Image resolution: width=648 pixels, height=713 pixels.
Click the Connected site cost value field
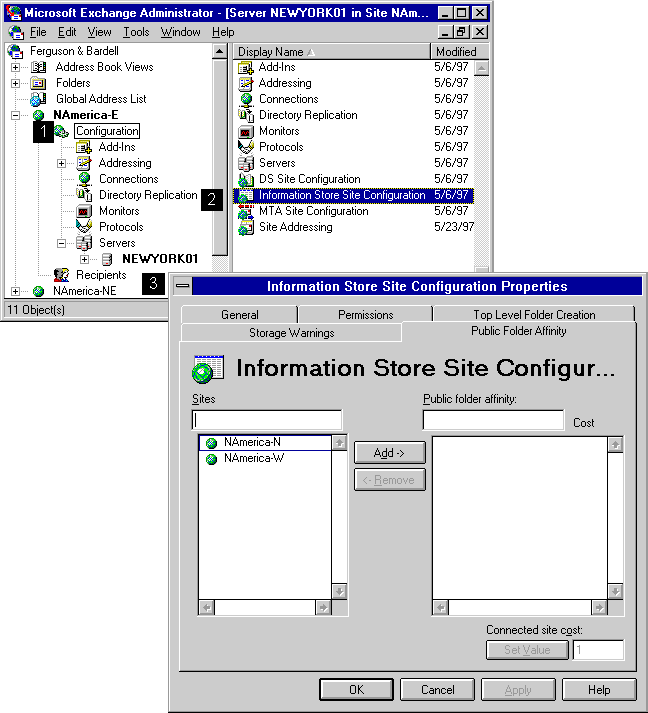(598, 650)
